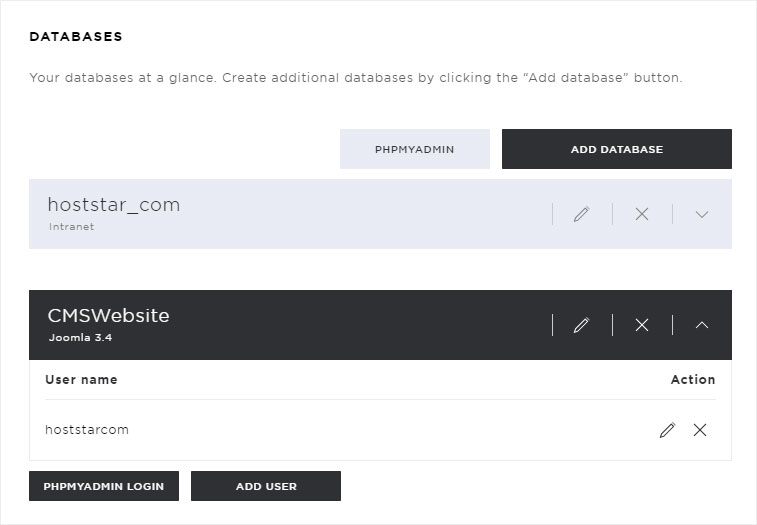Edit the hoststarcom user
Viewport: 757px width, 525px height.
pos(668,430)
